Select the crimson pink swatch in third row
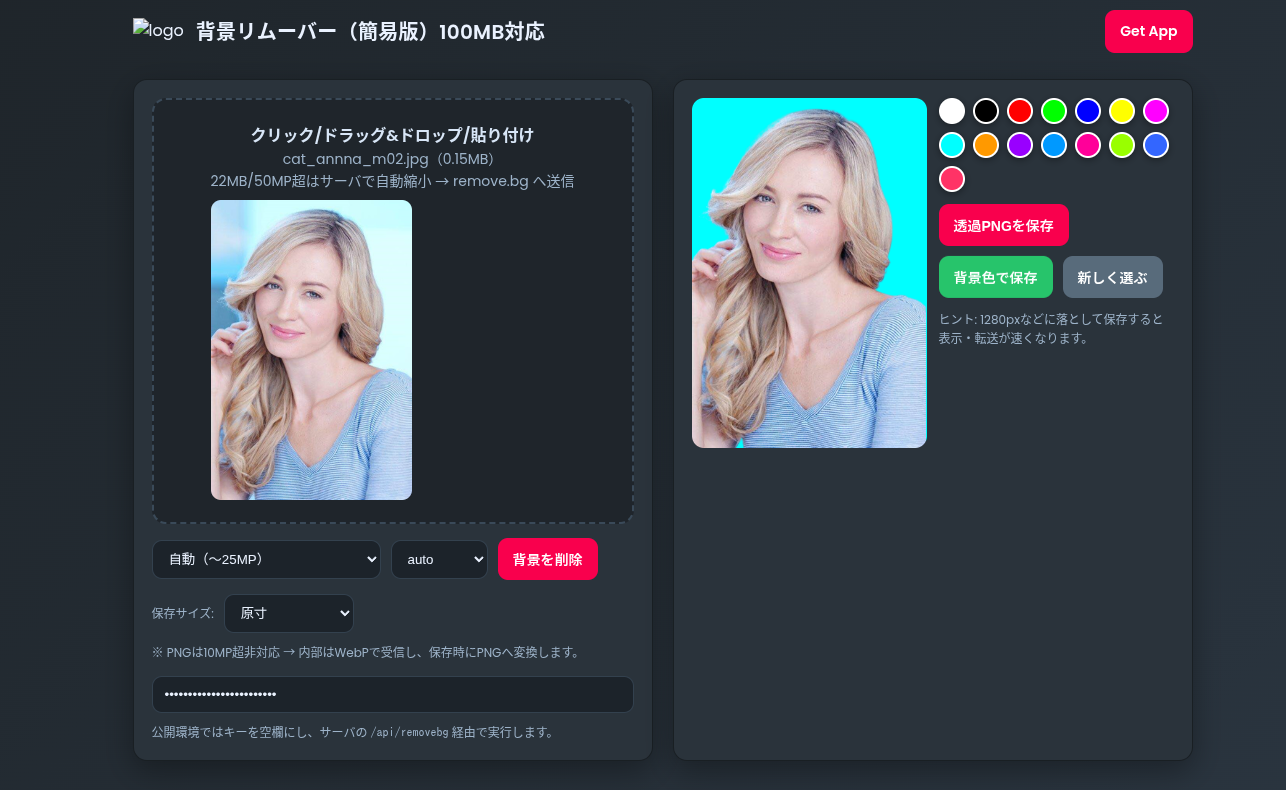 tap(952, 179)
